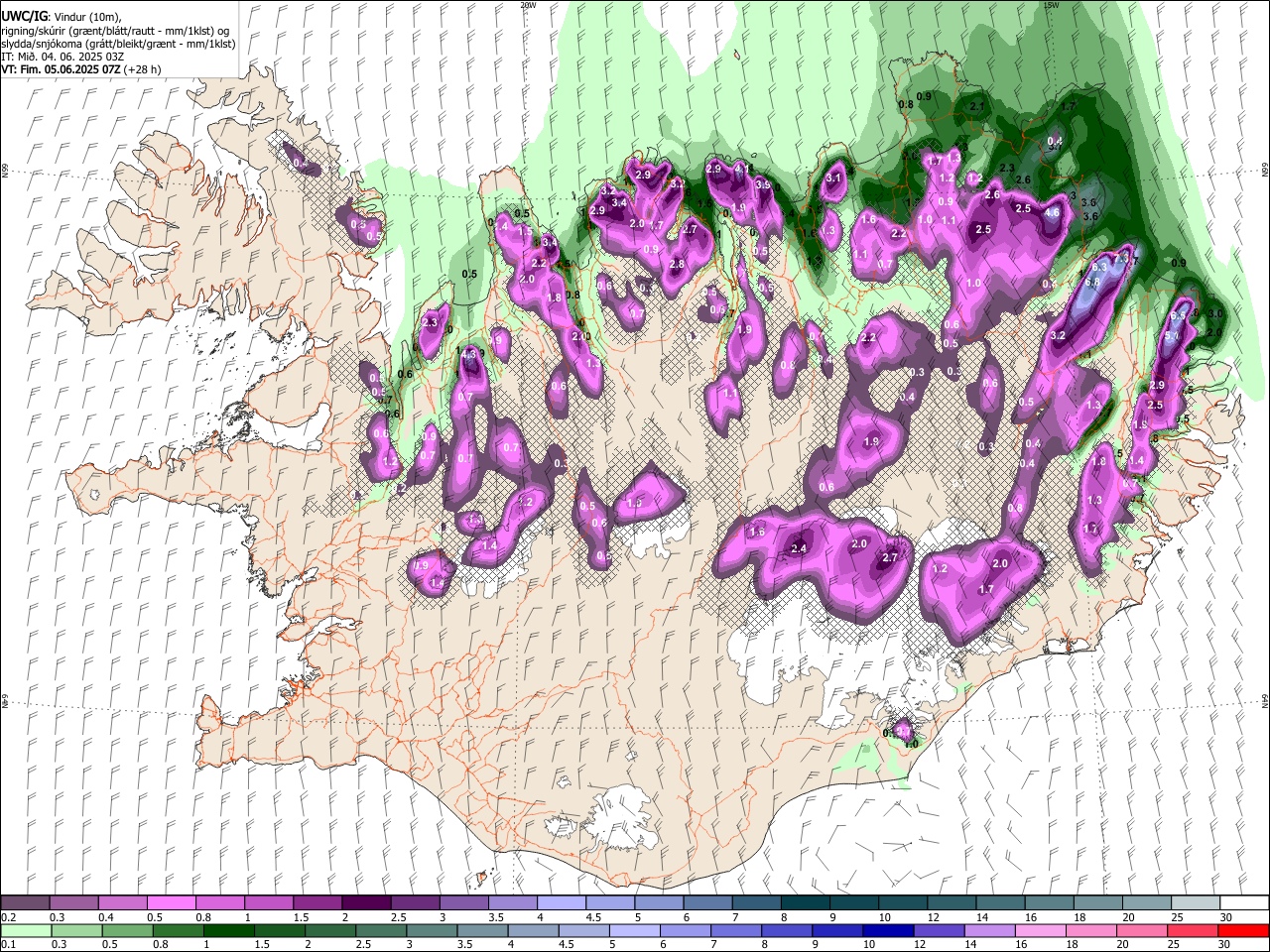Pick the pale green rain-scale swatch labeled 0.1
The image size is (1270, 952).
click(x=27, y=930)
